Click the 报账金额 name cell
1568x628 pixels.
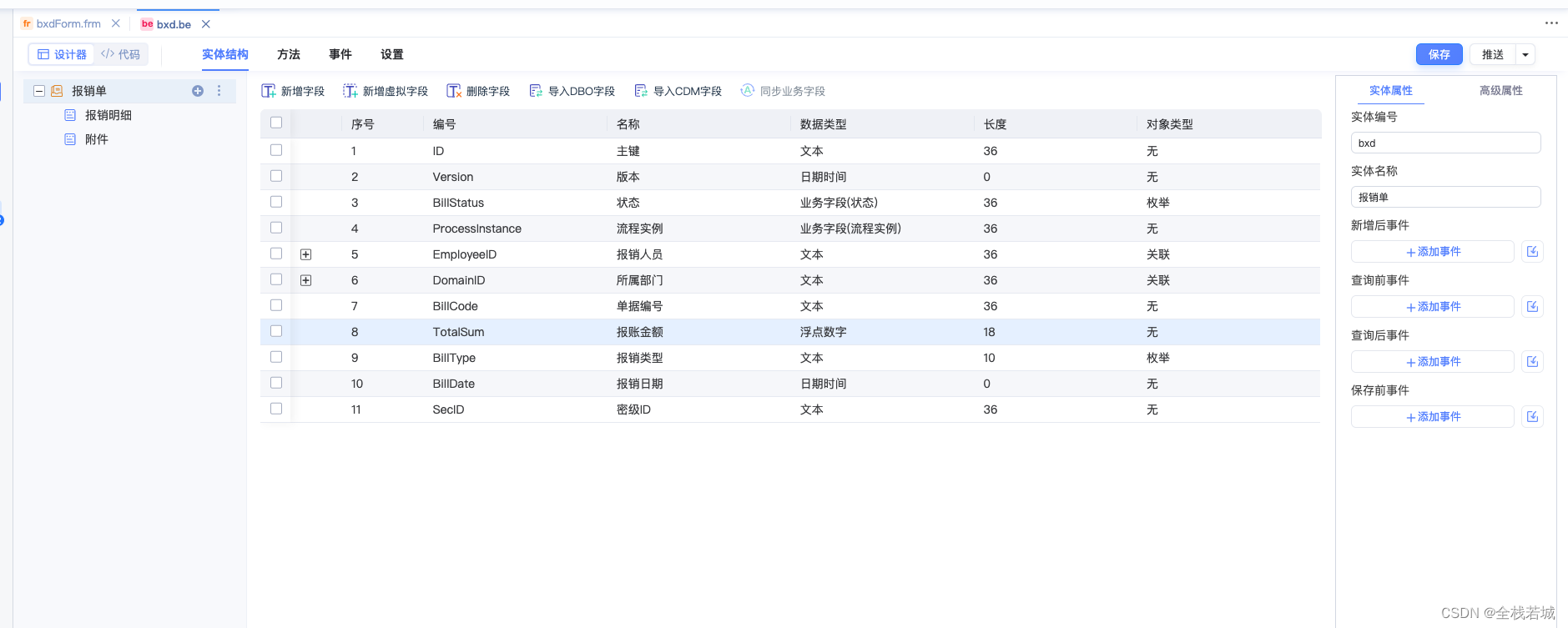[x=640, y=332]
